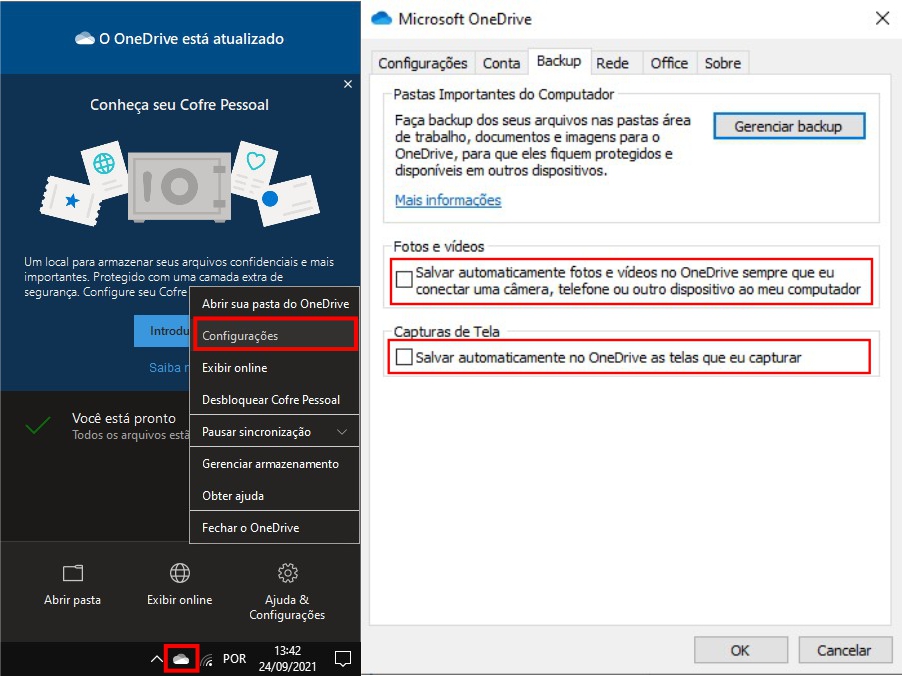Click the safe illustration in the promo

179,185
